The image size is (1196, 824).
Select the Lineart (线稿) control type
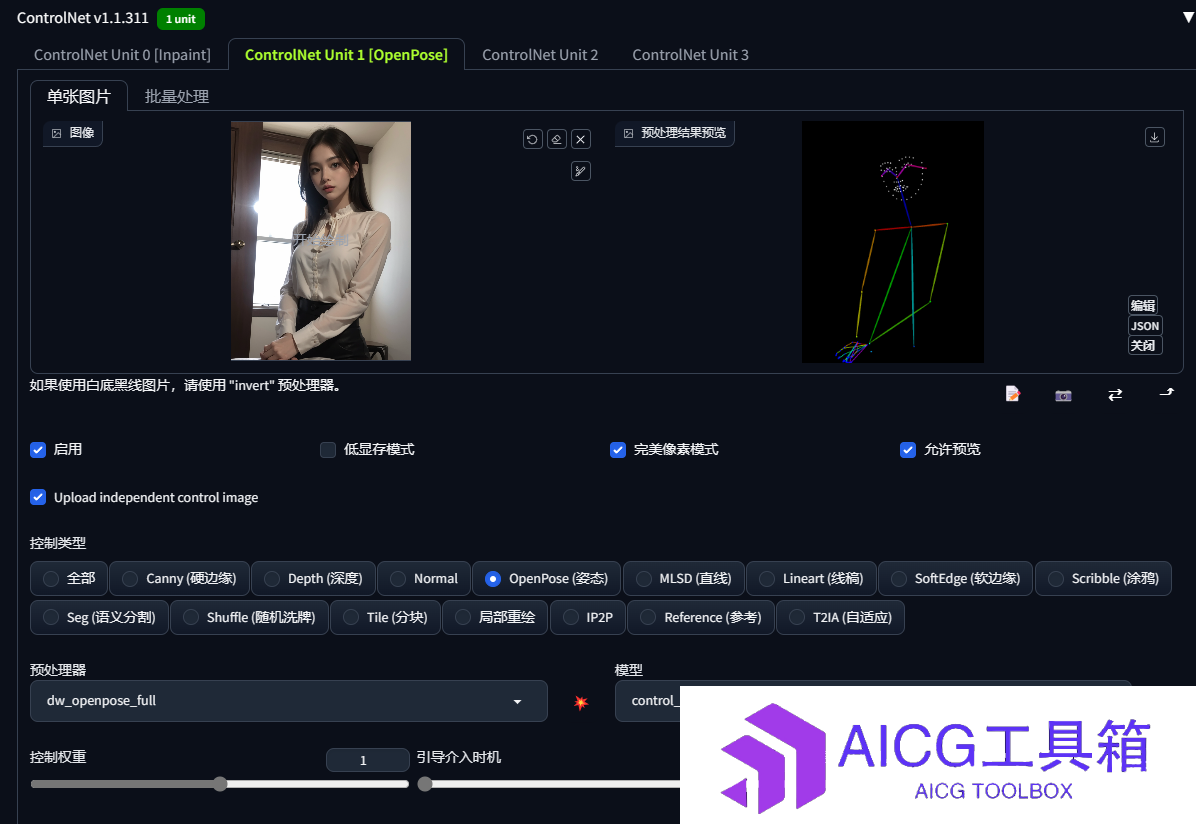[x=812, y=578]
